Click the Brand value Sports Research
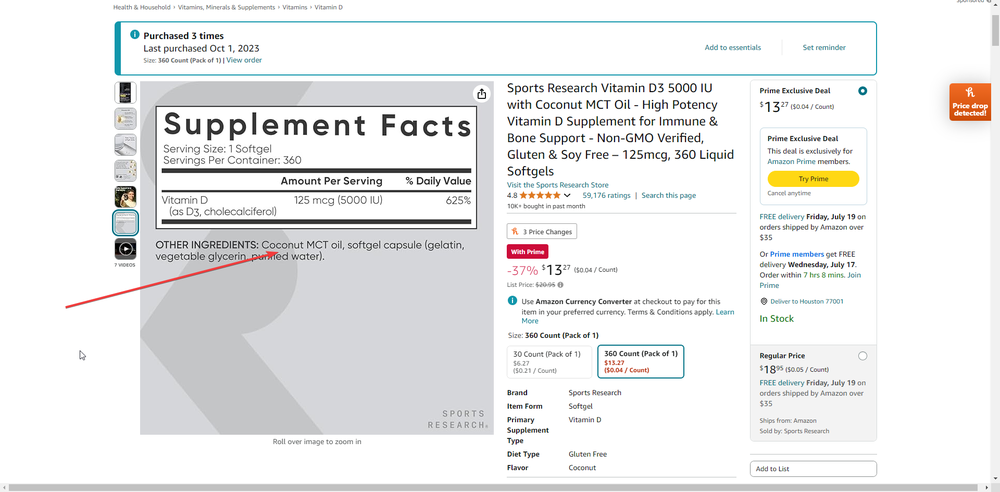1000x492 pixels. (x=594, y=393)
